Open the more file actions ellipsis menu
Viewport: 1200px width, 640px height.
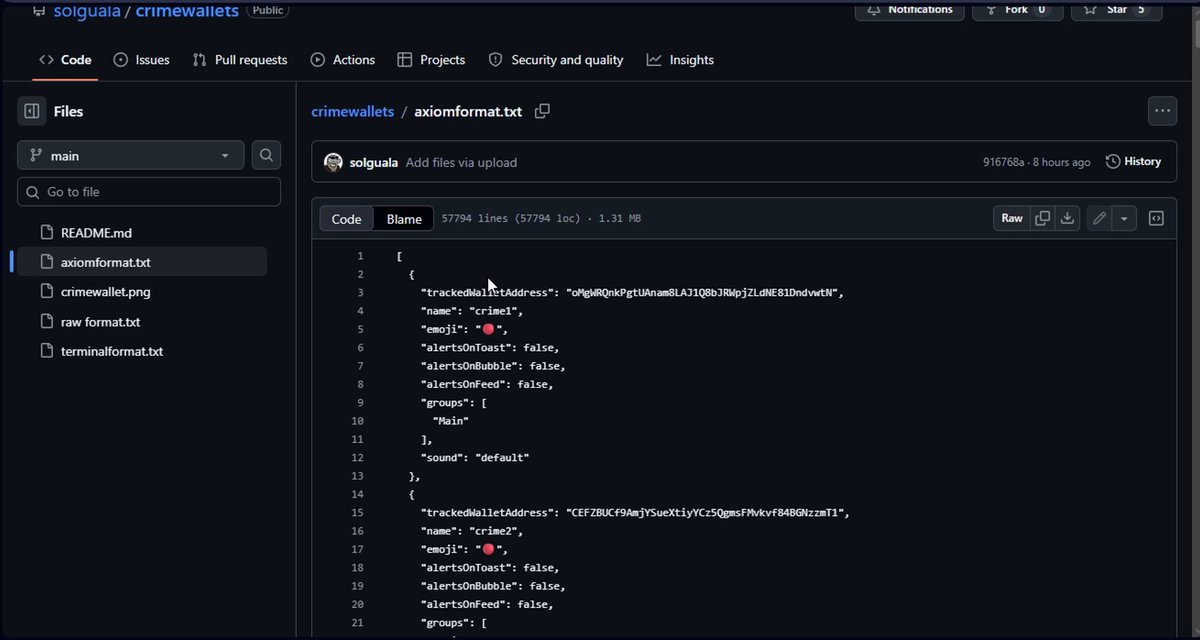tap(1162, 111)
